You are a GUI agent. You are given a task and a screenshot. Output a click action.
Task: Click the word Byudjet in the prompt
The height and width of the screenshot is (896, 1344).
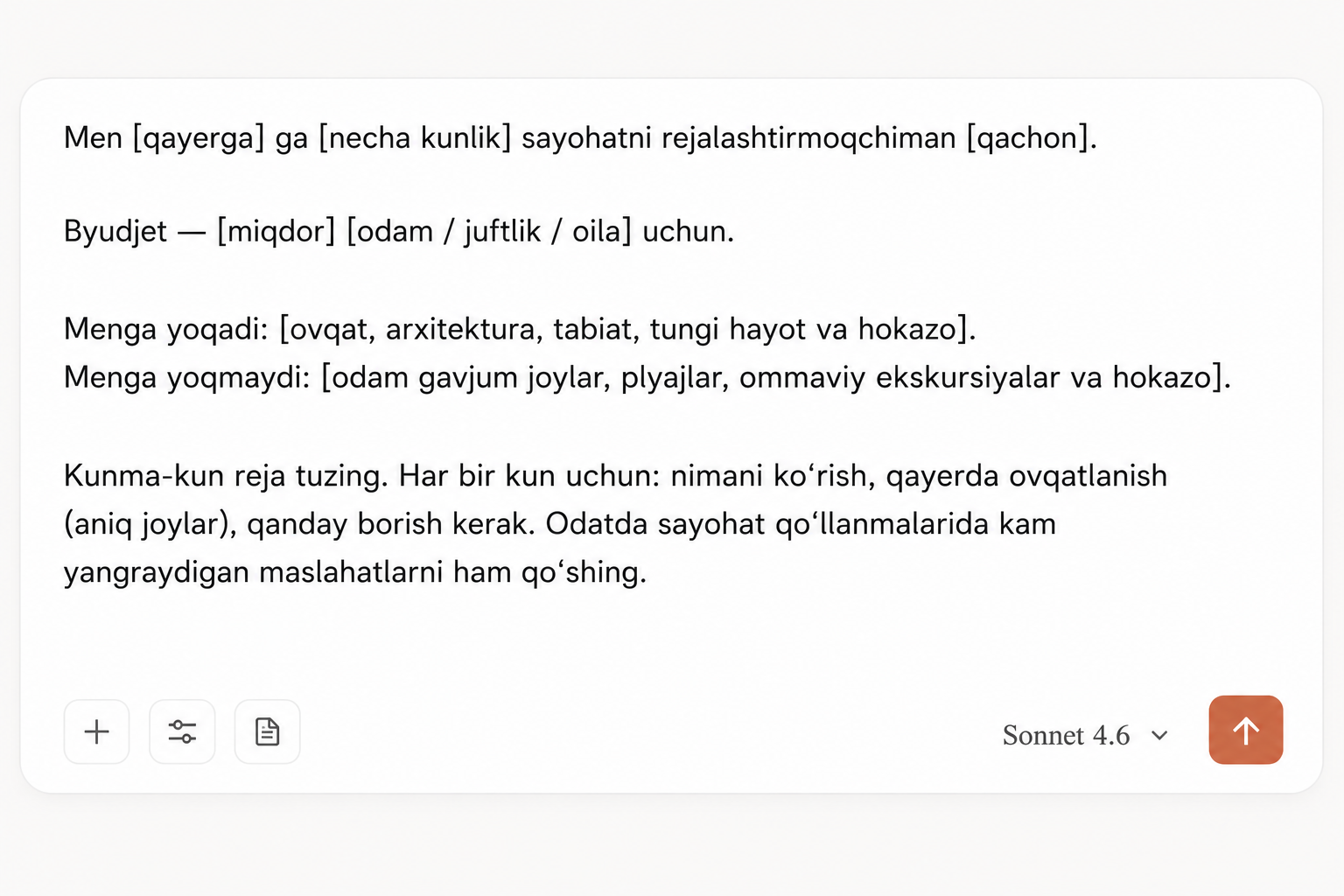[115, 232]
